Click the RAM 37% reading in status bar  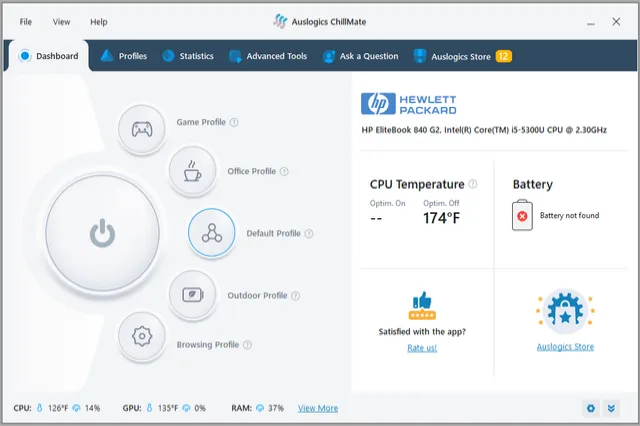point(276,408)
